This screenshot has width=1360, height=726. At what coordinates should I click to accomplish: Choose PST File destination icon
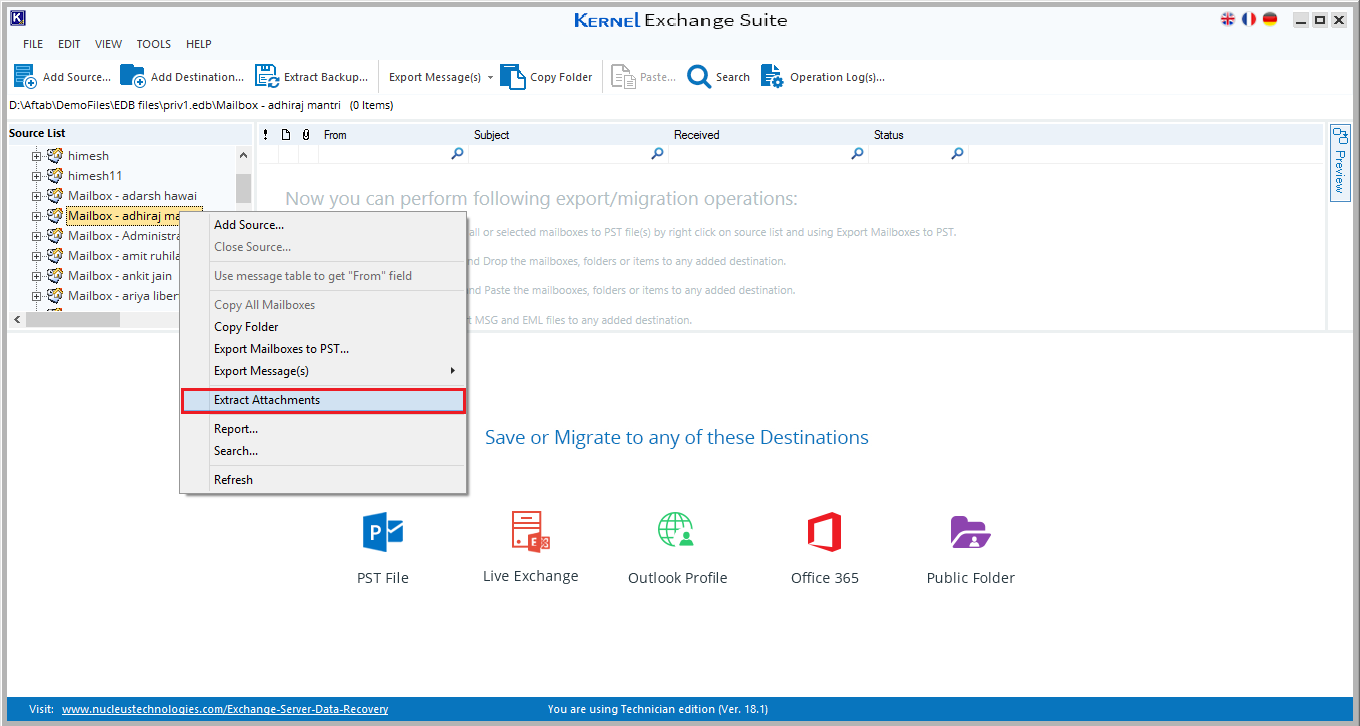[x=382, y=532]
